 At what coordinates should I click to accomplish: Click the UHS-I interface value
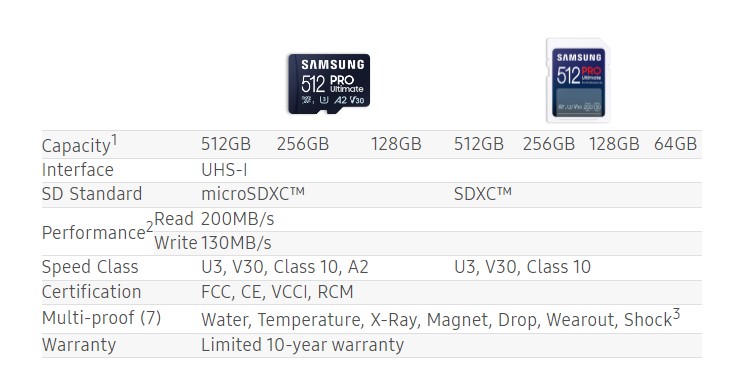point(224,170)
